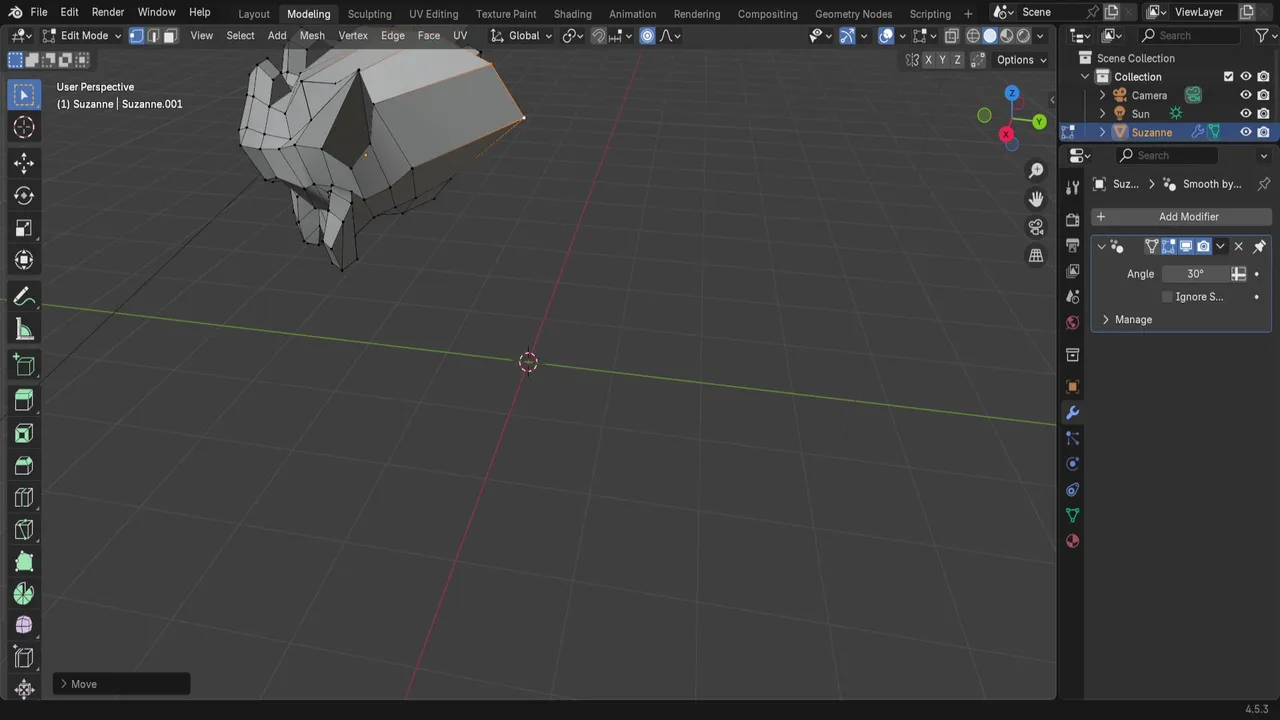Image resolution: width=1280 pixels, height=720 pixels.
Task: Select the Knife tool
Action: [24, 529]
